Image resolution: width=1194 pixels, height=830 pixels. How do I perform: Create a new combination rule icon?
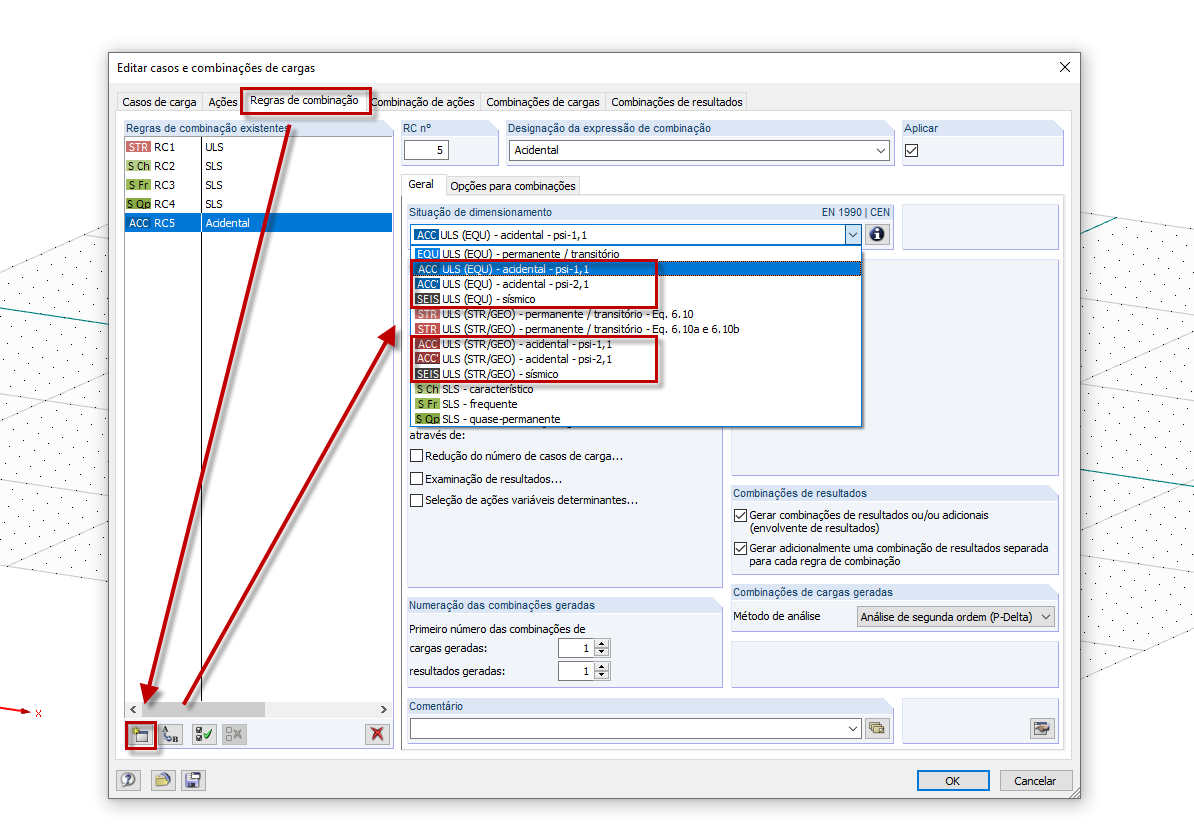pyautogui.click(x=141, y=735)
